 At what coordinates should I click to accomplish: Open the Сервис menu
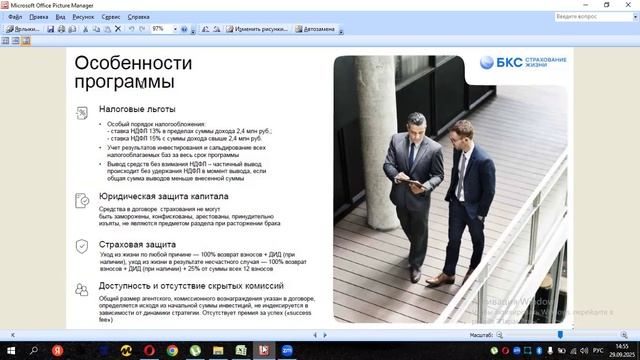click(x=111, y=17)
